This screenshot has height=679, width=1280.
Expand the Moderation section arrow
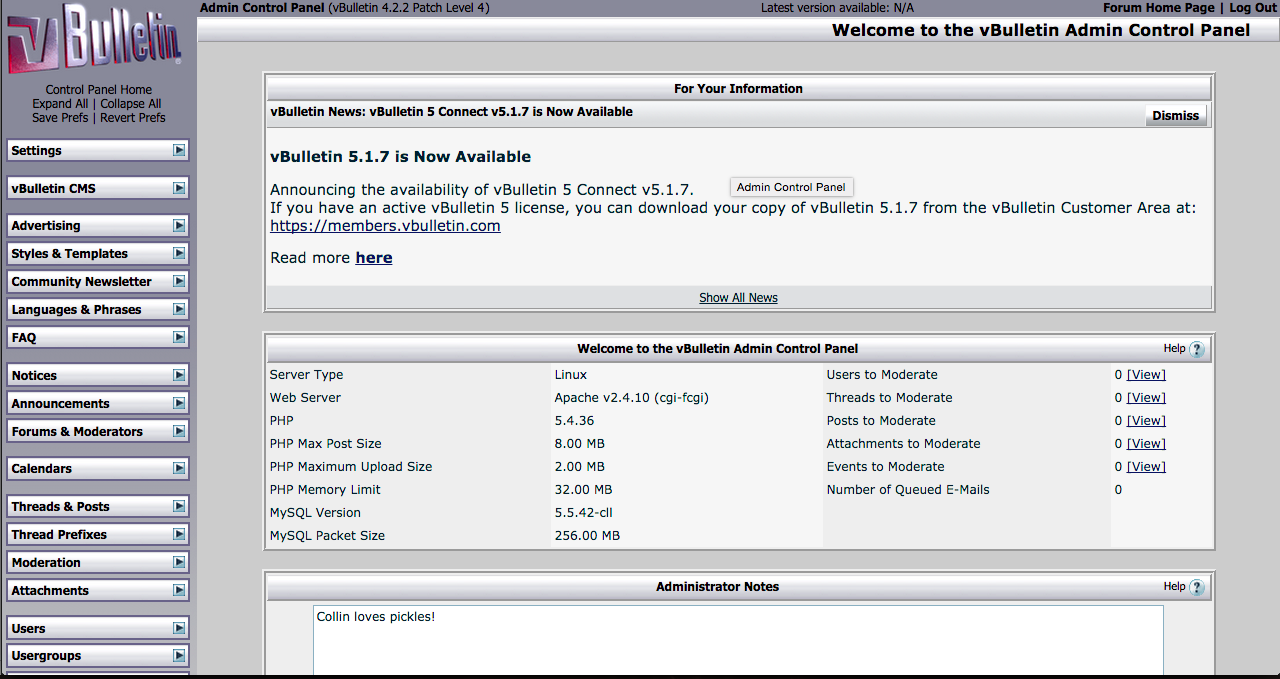179,562
